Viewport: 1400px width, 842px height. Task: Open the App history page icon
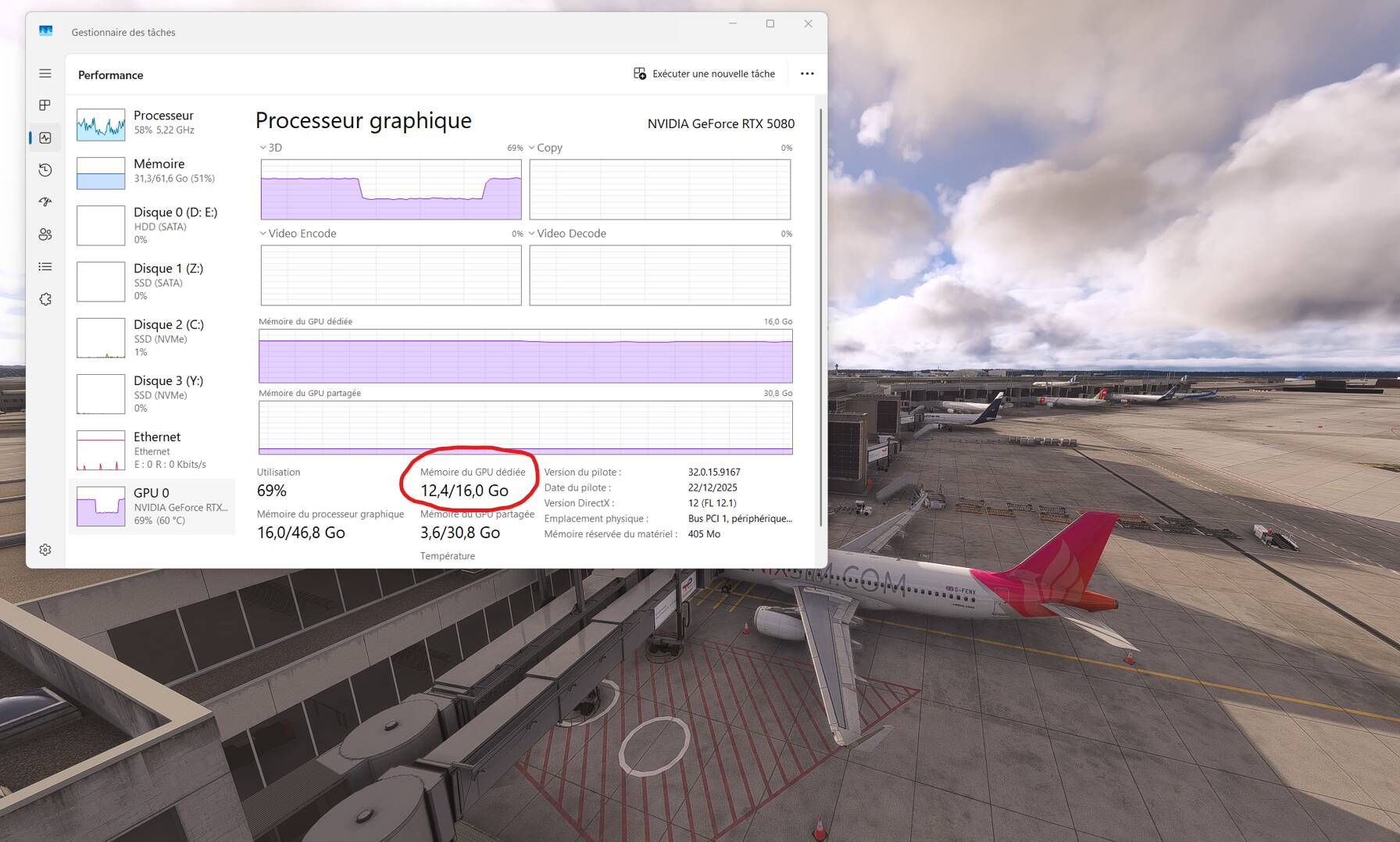pos(45,170)
